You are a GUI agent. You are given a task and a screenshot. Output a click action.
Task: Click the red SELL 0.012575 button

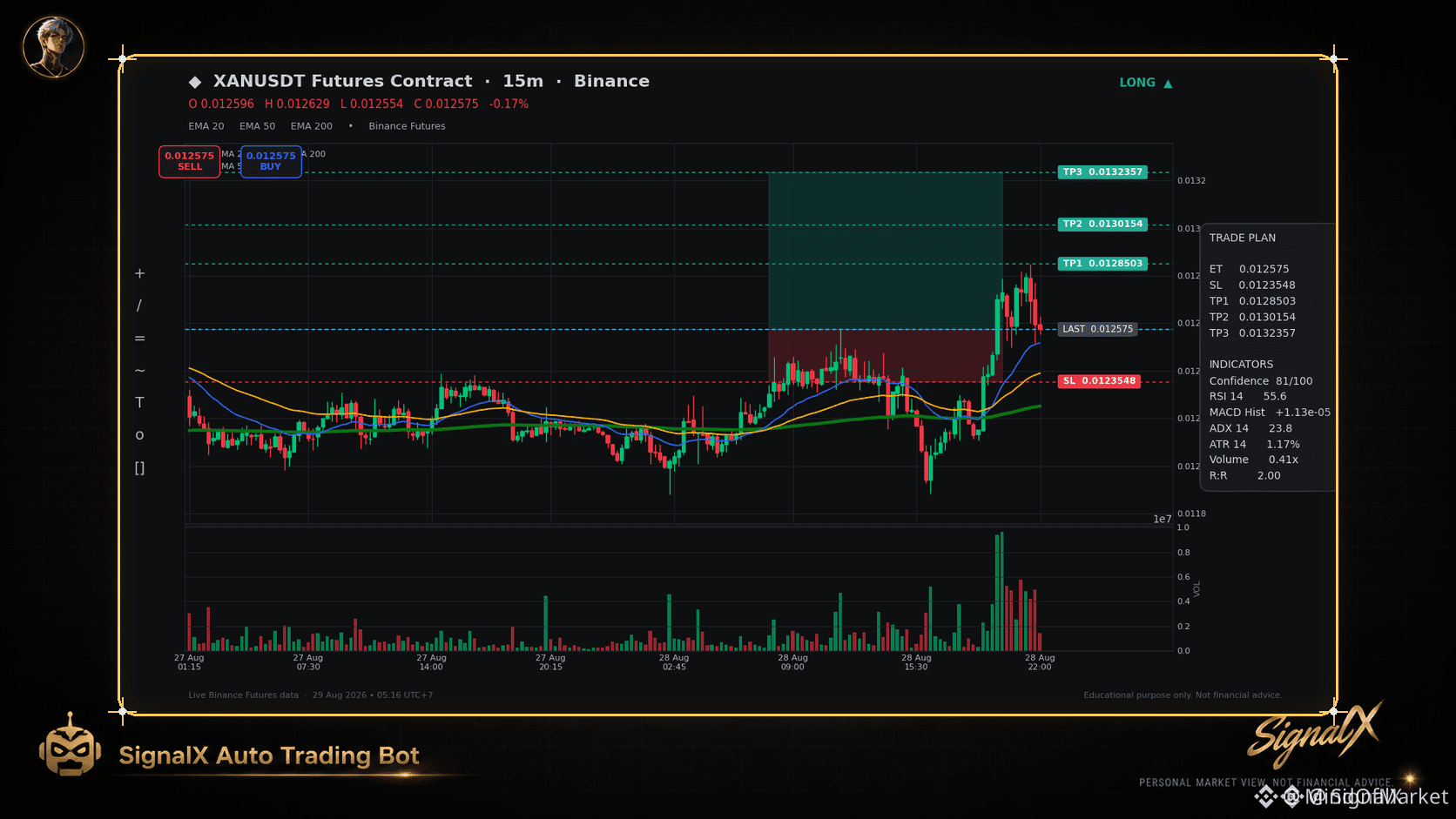point(189,161)
